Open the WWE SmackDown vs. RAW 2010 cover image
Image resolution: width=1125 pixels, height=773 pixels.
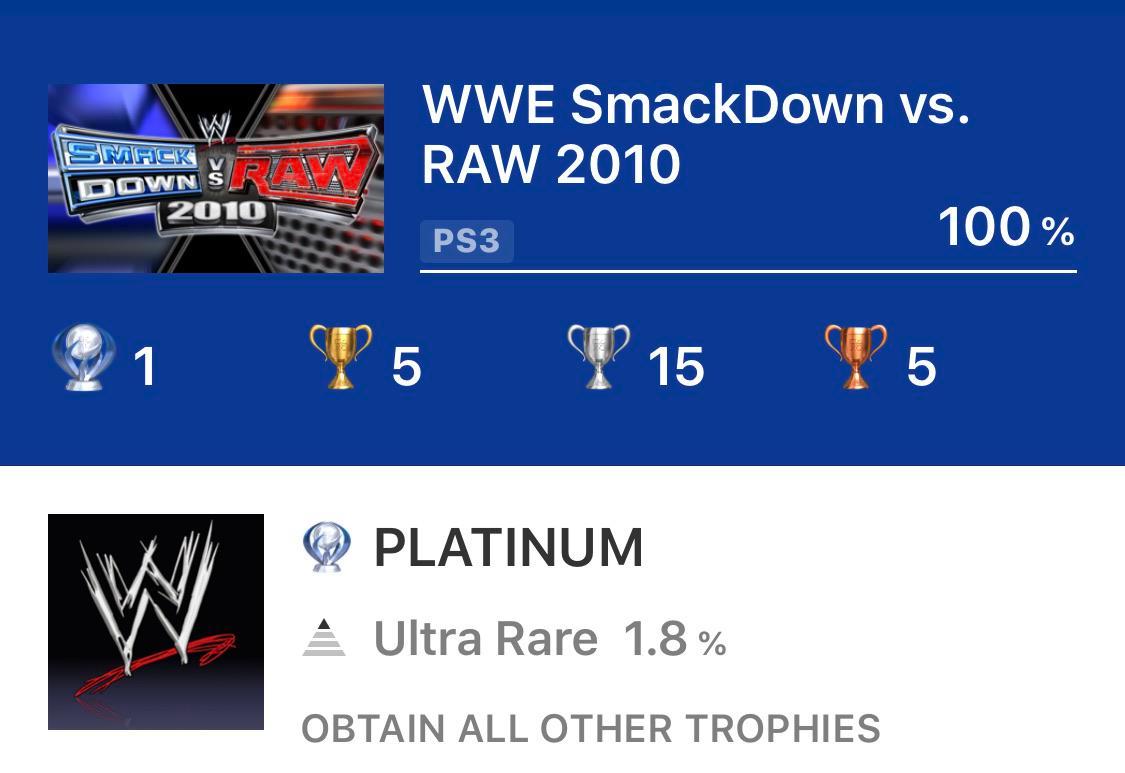[x=216, y=177]
